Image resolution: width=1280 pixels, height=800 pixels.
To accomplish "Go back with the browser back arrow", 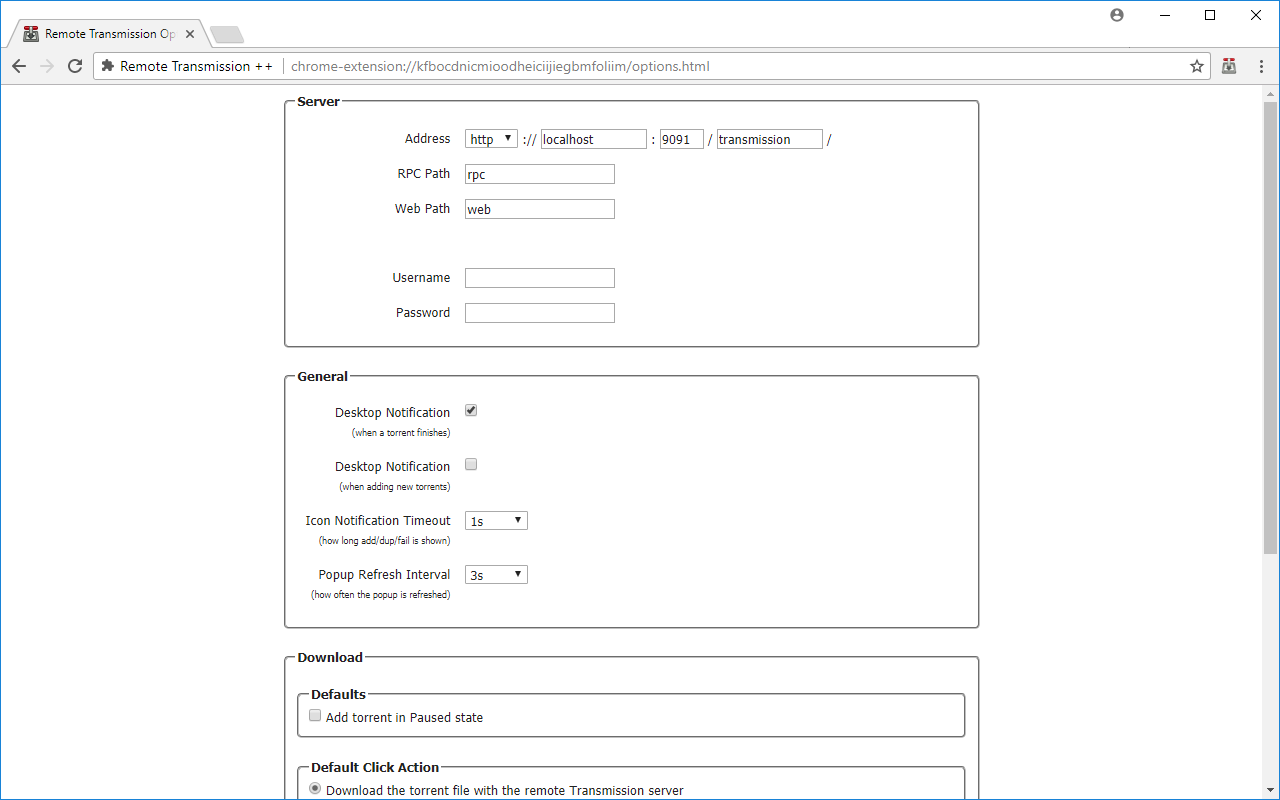I will coord(19,66).
